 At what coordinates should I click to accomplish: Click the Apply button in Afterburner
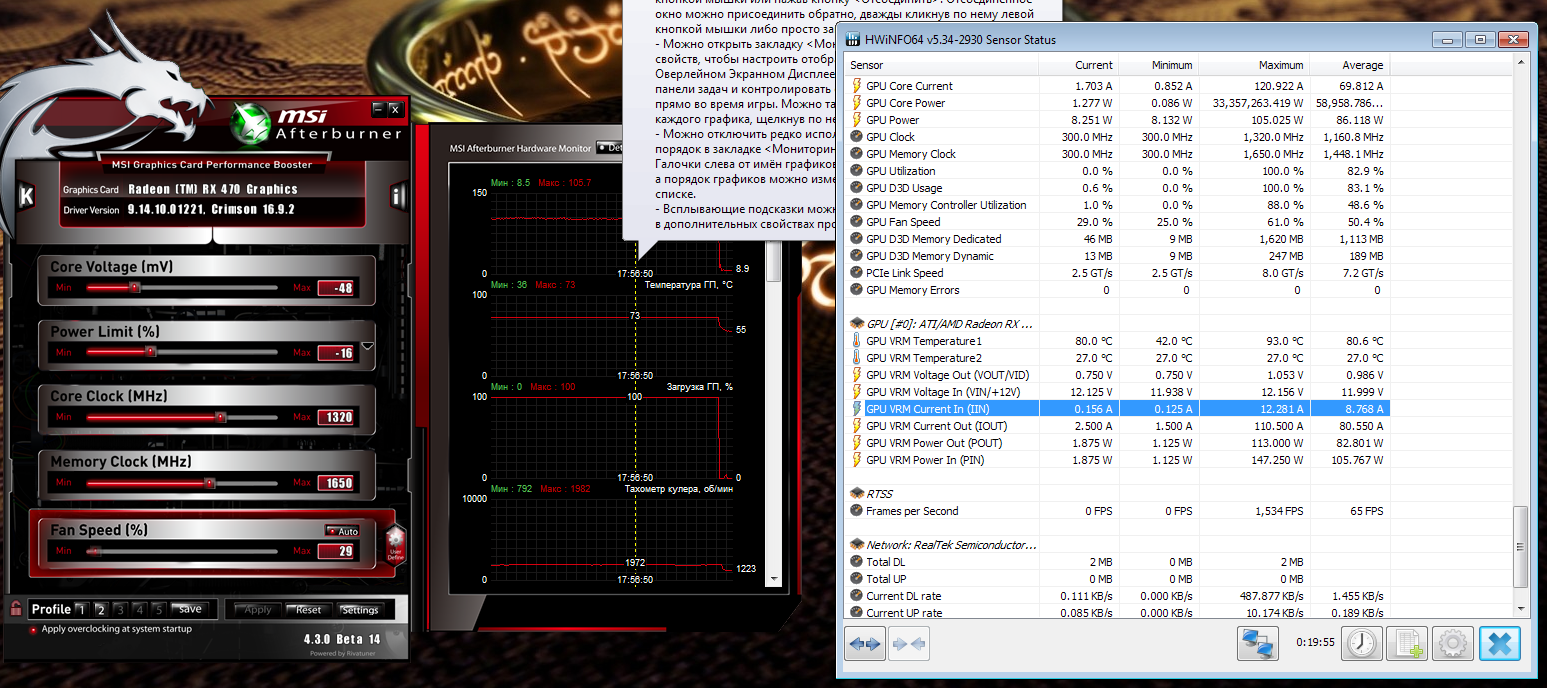coord(257,610)
